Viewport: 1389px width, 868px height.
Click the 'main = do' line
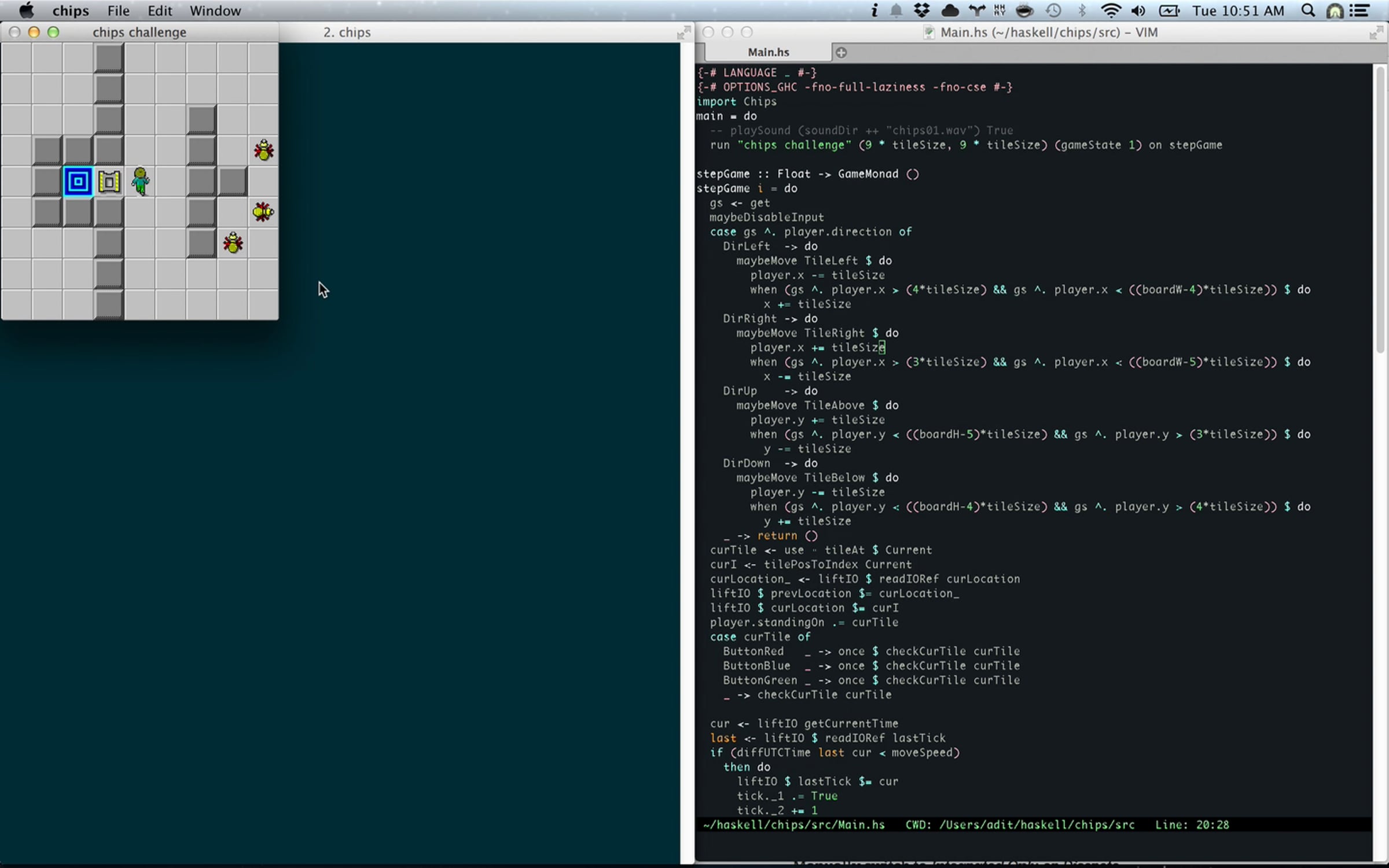pyautogui.click(x=726, y=116)
